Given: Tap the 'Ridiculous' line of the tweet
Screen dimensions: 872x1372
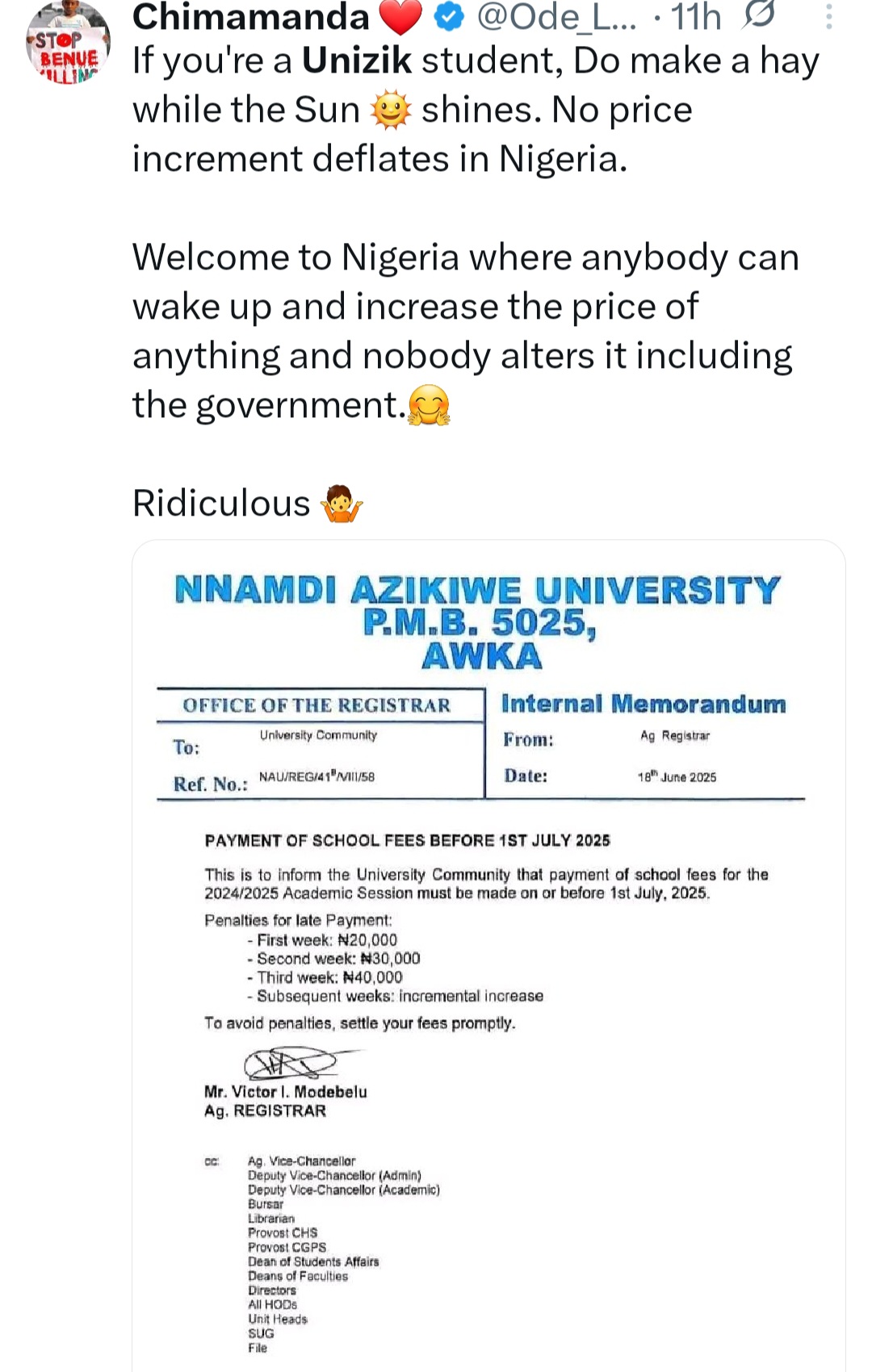Looking at the screenshot, I should 221,504.
